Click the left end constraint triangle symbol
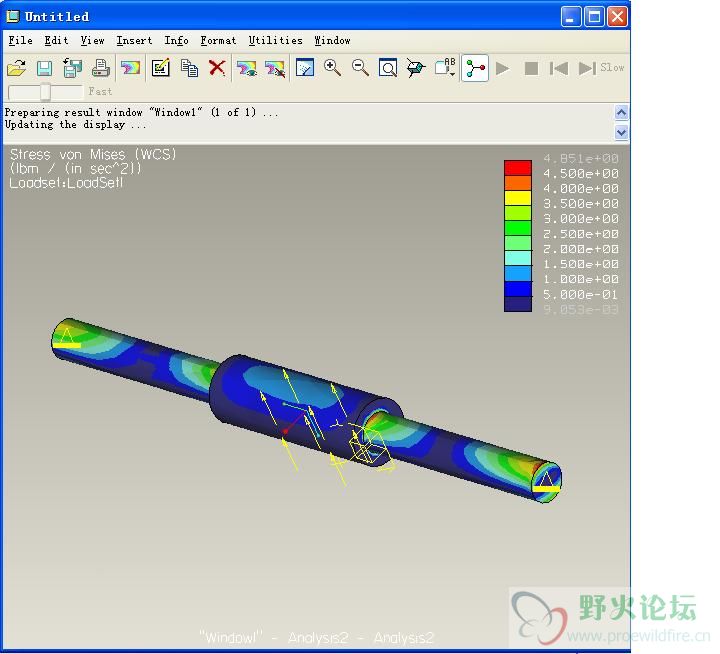 66,337
